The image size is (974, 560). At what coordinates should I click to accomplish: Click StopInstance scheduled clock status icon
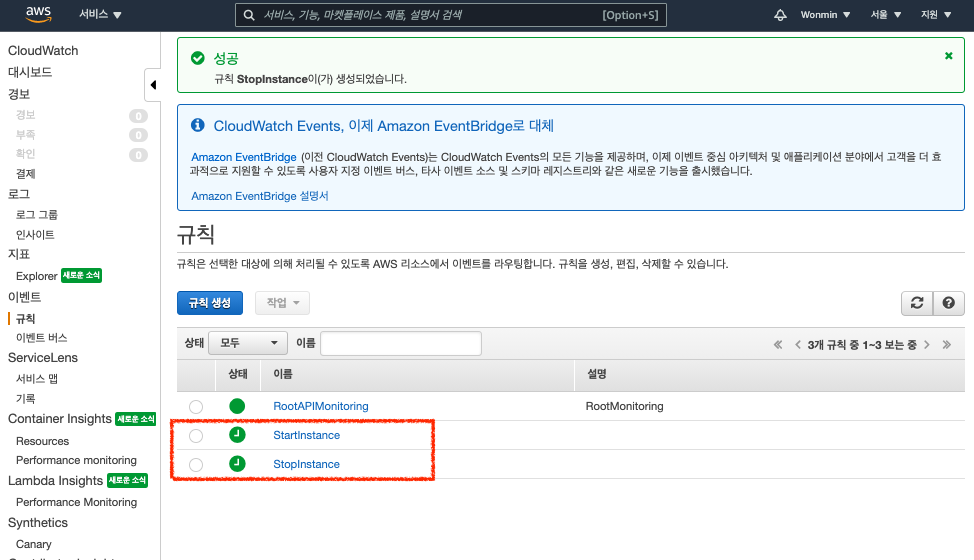(x=237, y=464)
